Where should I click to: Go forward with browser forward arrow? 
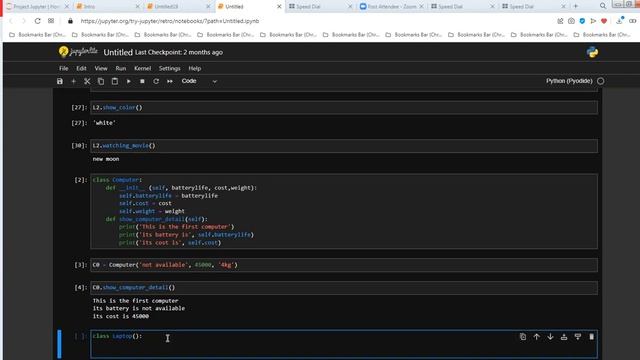tap(24, 21)
